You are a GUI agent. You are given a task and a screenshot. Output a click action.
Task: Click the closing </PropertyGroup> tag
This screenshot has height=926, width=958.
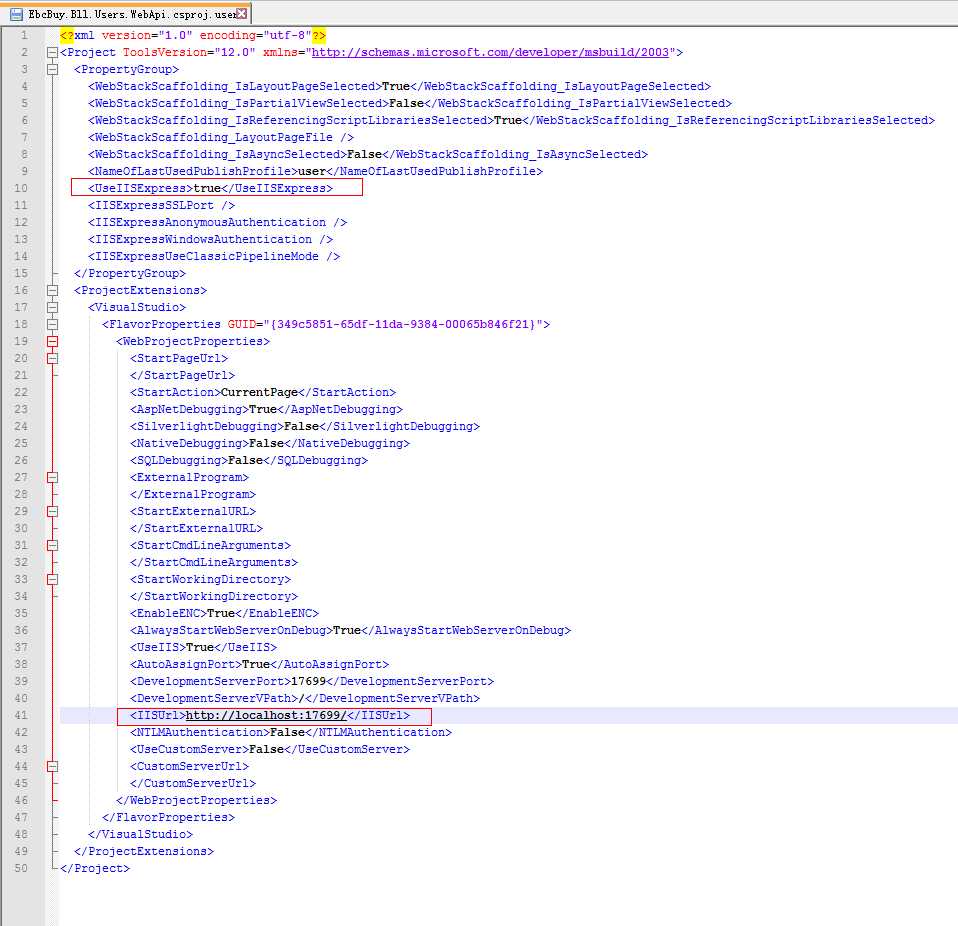coord(130,274)
